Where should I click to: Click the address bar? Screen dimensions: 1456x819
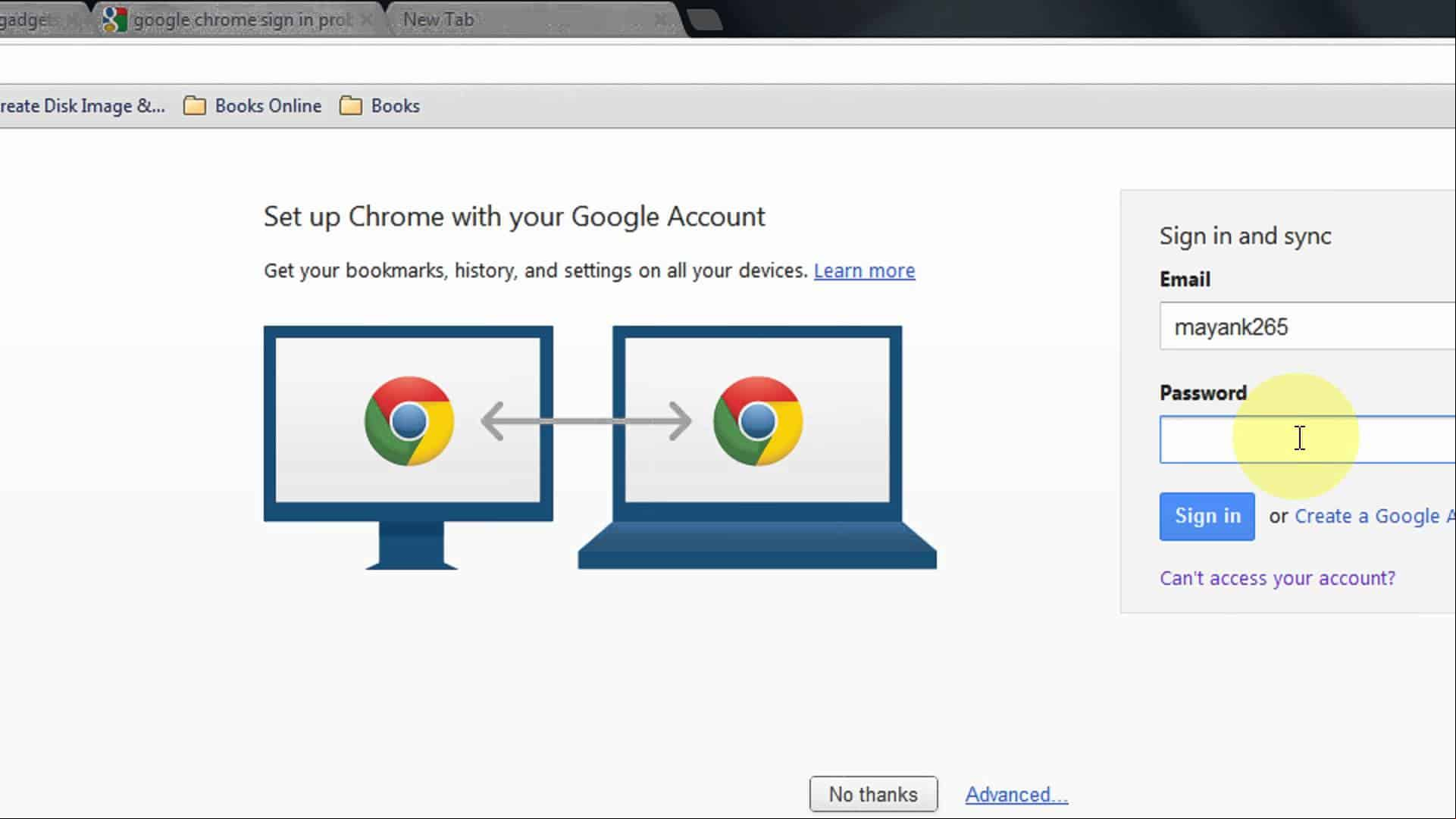[728, 65]
